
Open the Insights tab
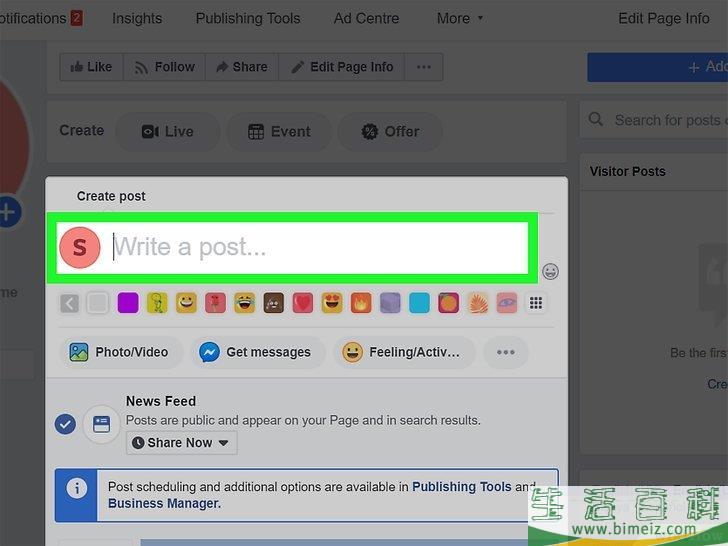(137, 18)
